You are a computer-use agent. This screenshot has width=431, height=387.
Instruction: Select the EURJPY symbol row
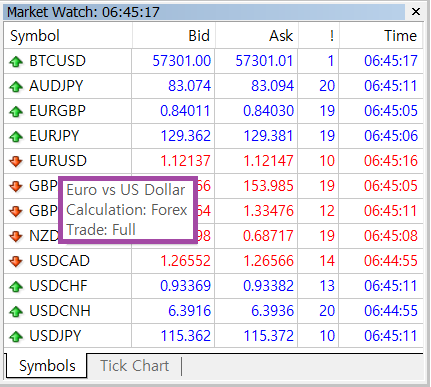[x=213, y=136]
